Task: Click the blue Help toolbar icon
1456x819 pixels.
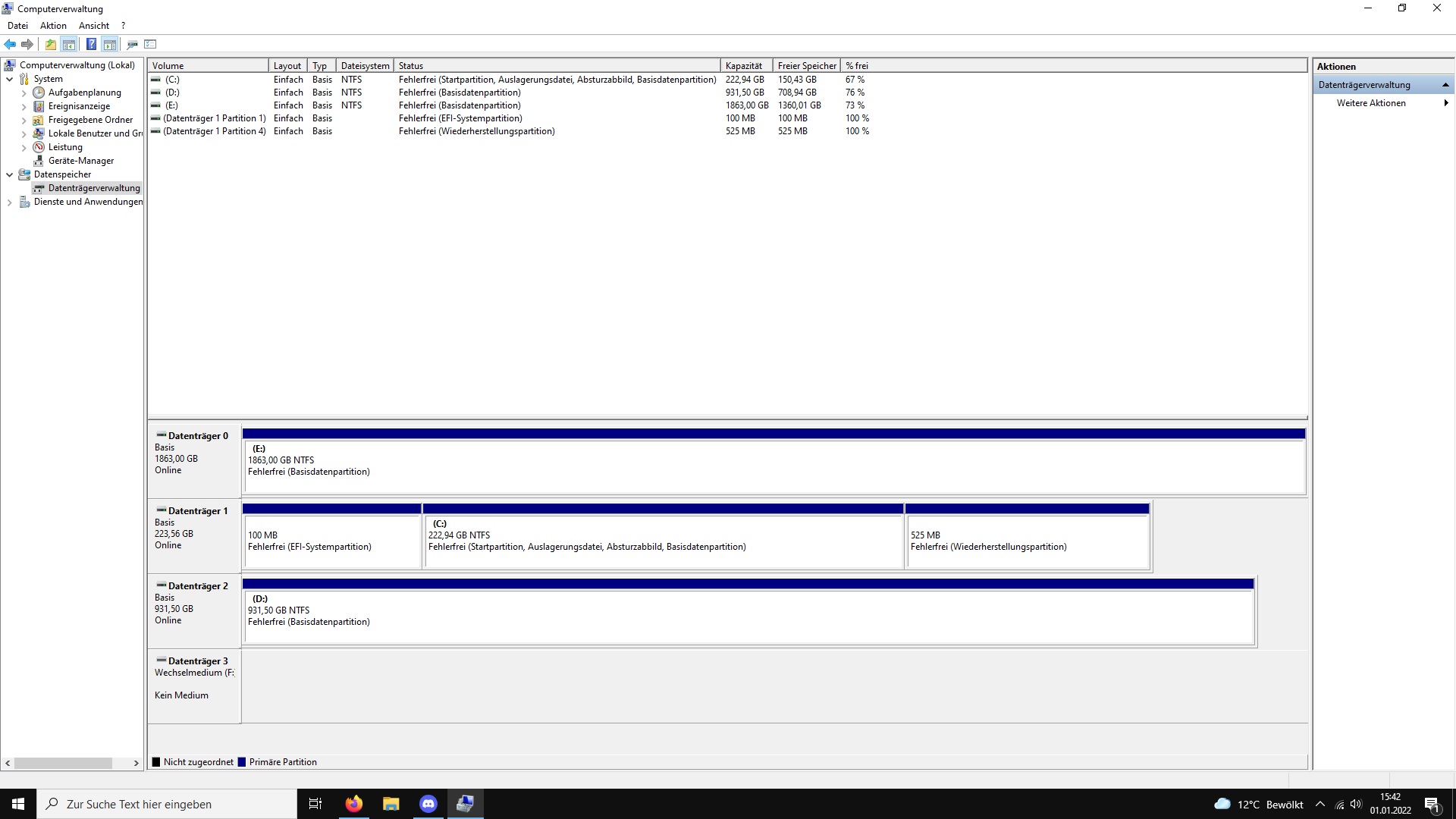Action: point(91,44)
